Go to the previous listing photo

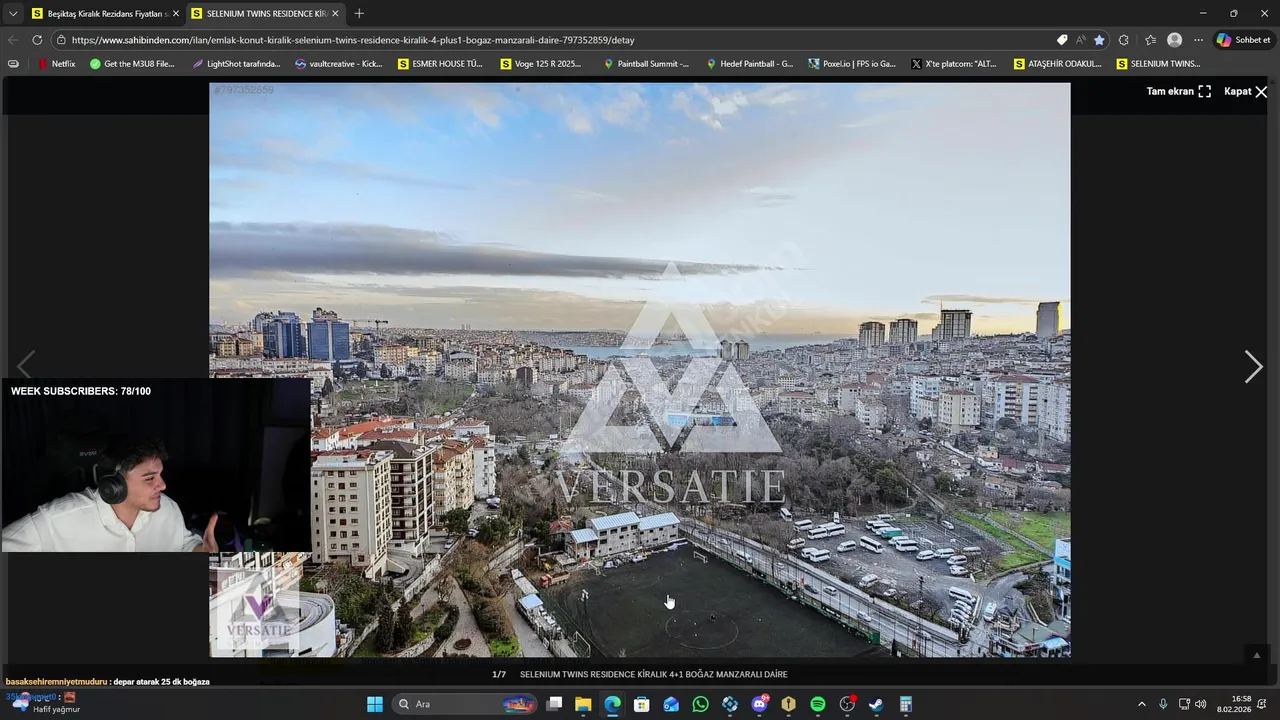pos(26,365)
